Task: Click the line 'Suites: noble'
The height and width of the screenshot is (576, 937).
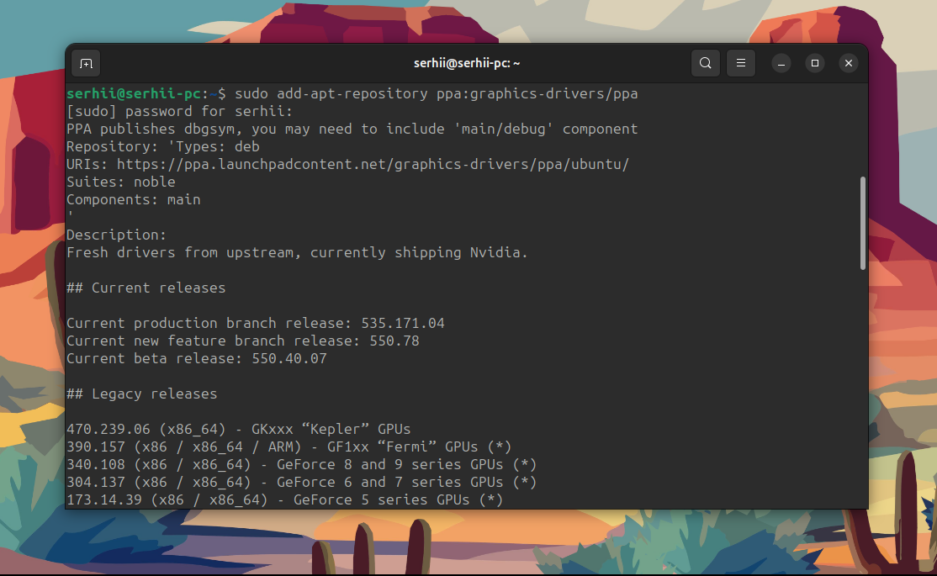Action: click(121, 182)
